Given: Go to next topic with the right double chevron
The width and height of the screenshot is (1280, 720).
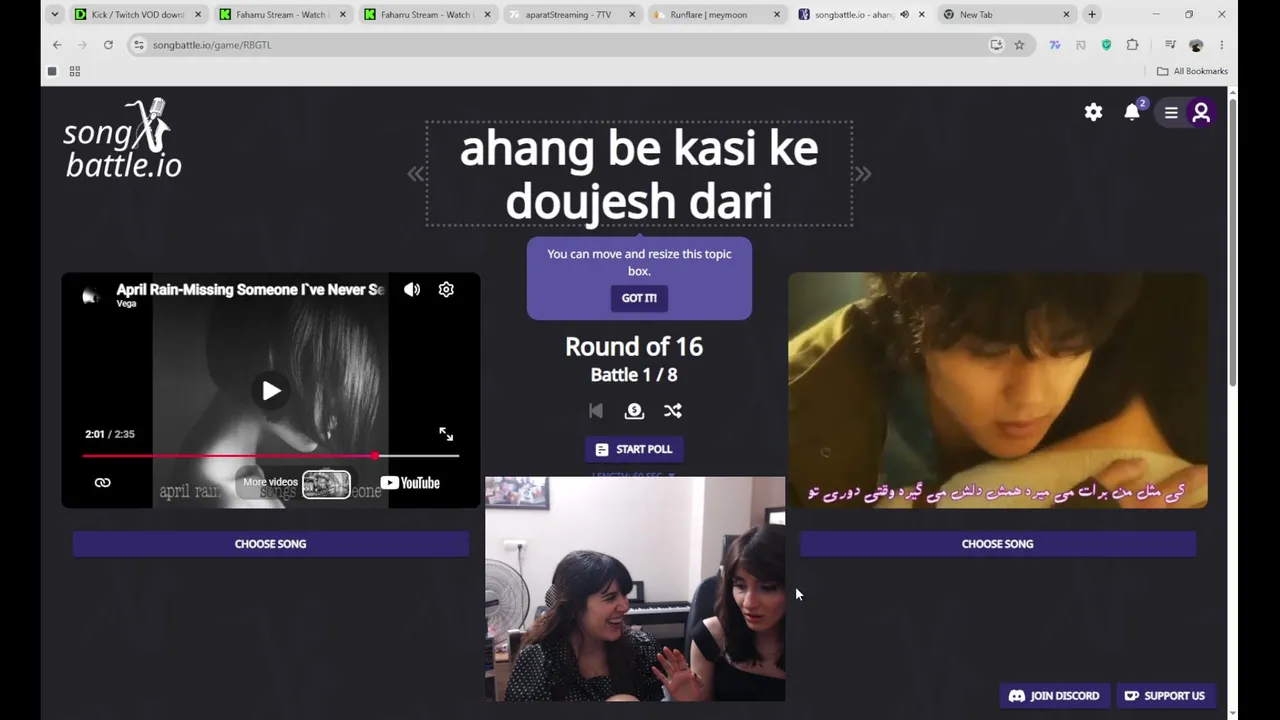Looking at the screenshot, I should (x=862, y=174).
